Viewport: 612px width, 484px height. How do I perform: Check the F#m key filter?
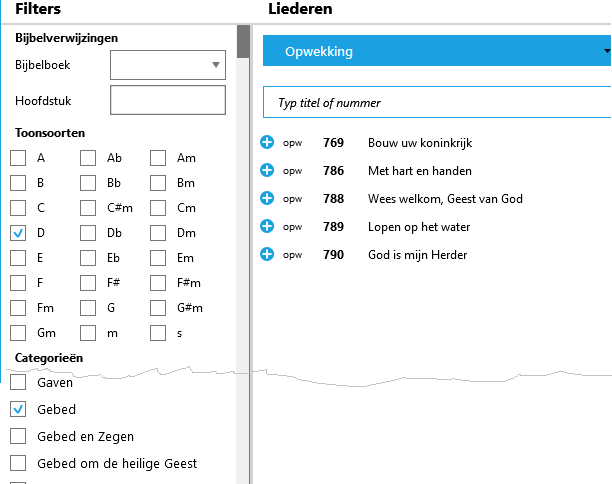coord(158,283)
